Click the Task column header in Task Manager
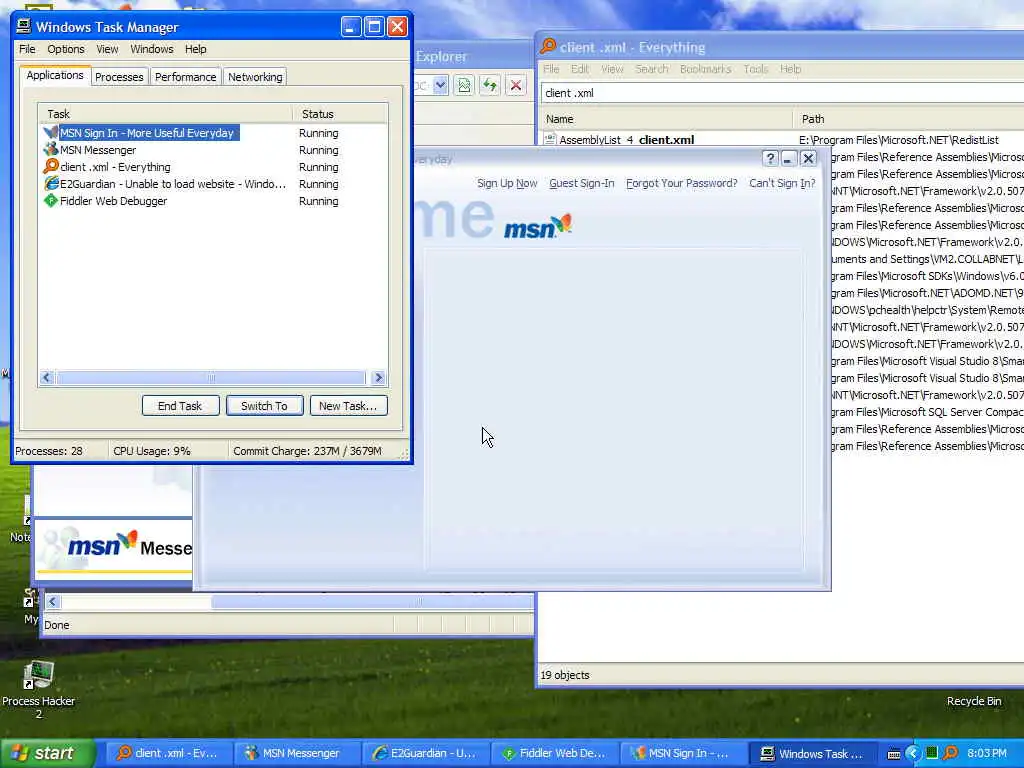This screenshot has width=1024, height=768. tap(165, 114)
